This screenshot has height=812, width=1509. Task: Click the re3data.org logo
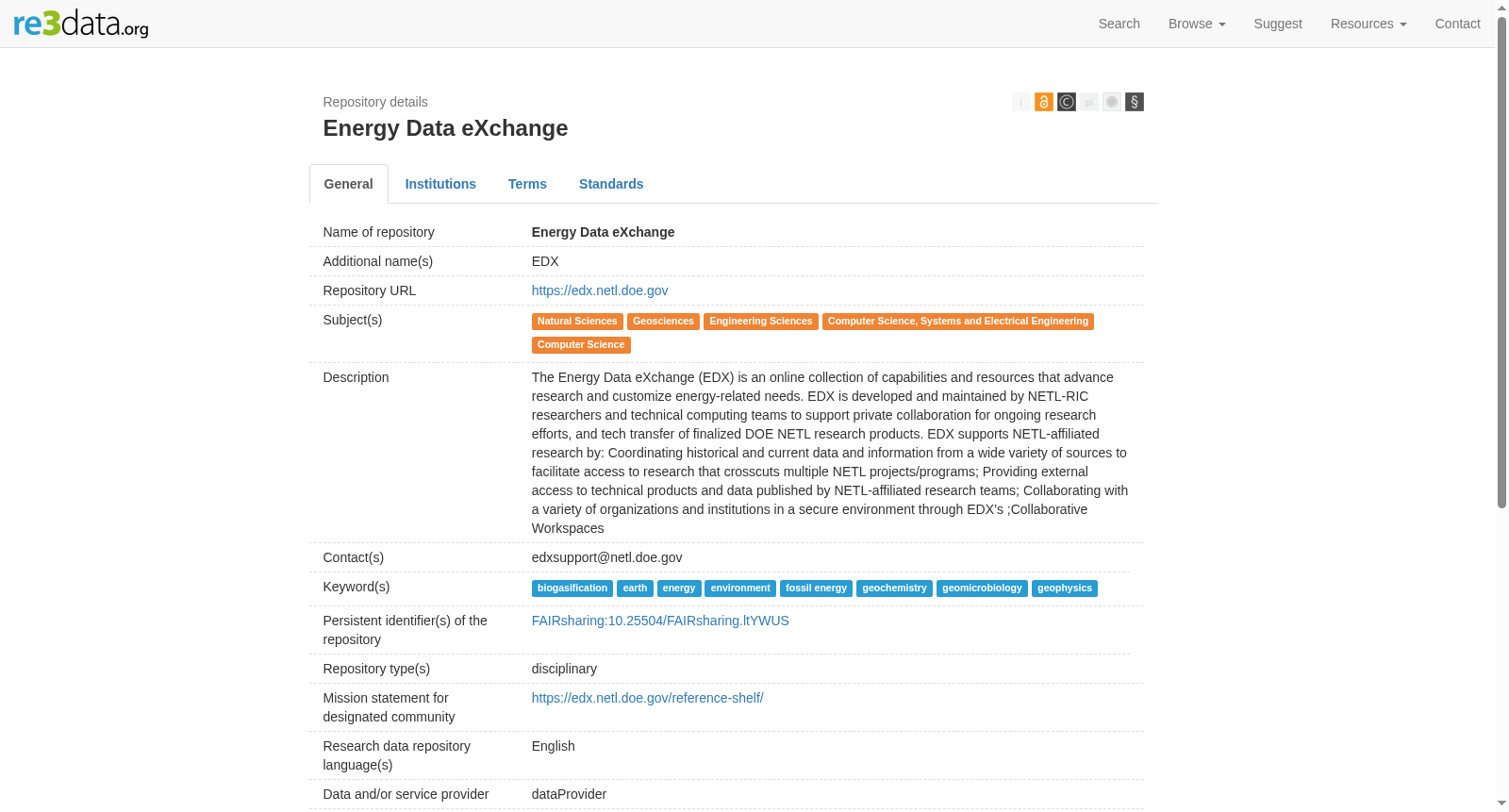point(81,24)
